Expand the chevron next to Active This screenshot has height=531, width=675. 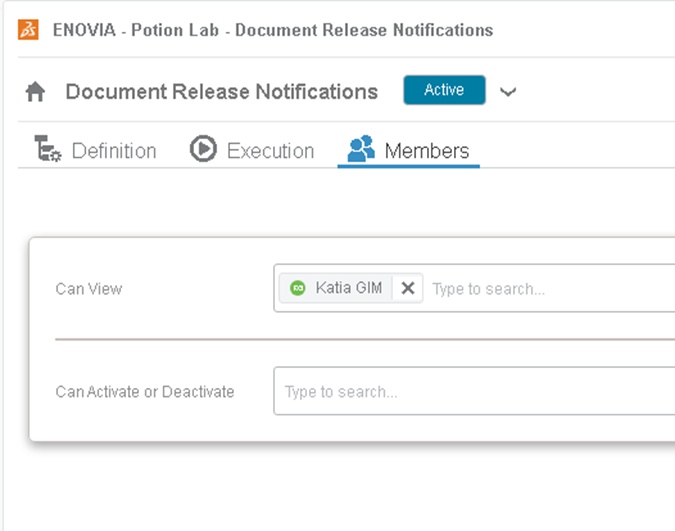point(508,92)
